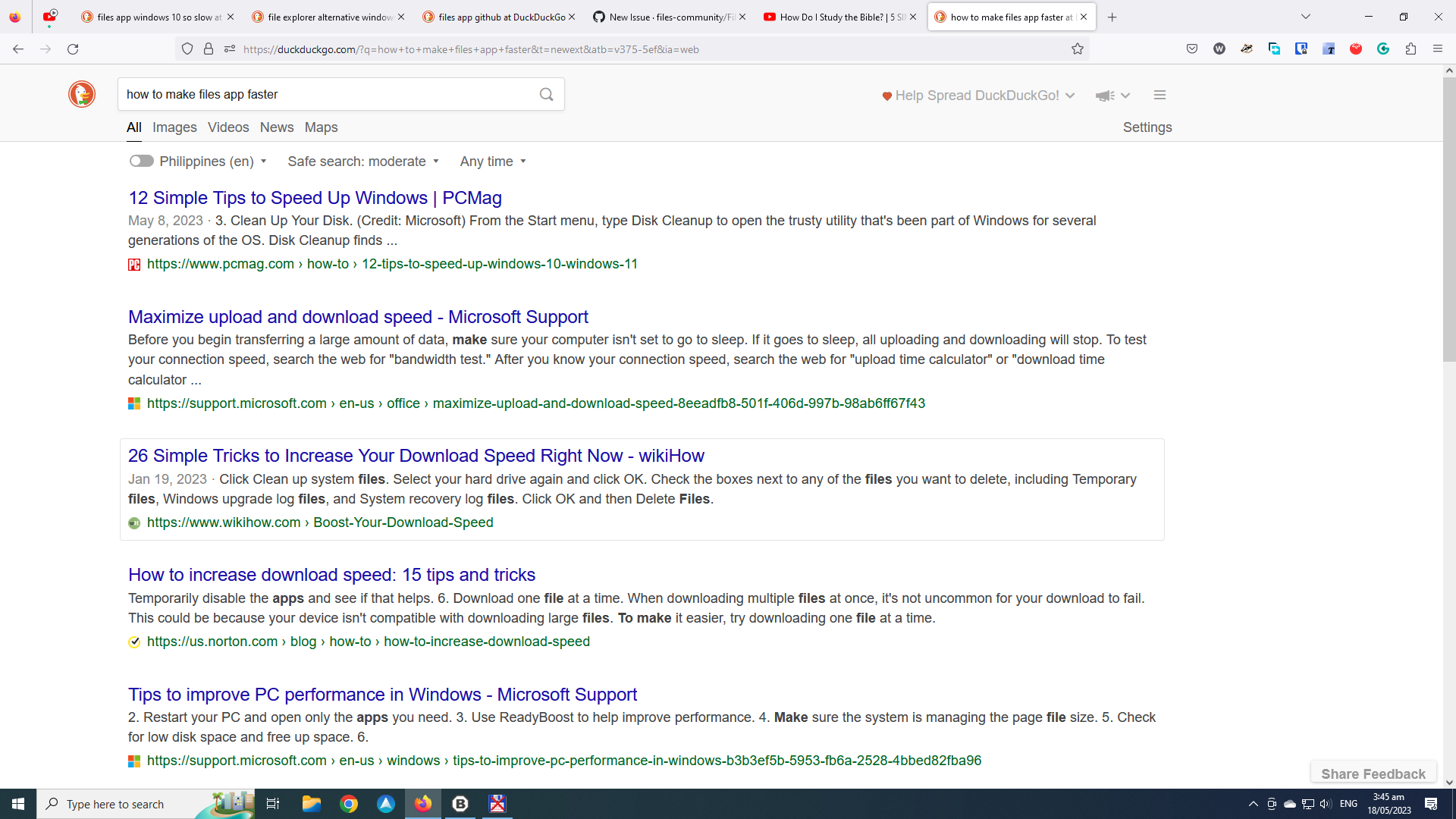
Task: Switch to the News results tab
Action: point(276,127)
